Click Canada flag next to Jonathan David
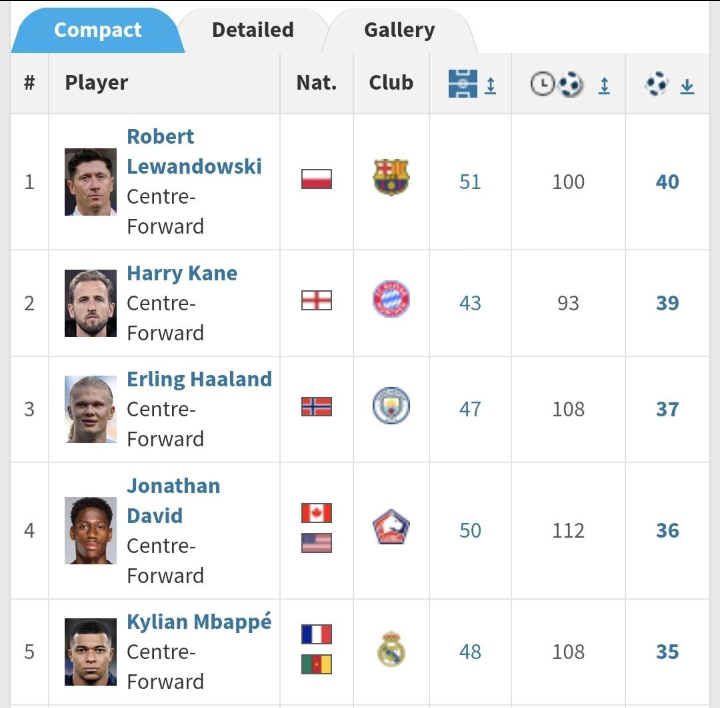Screen dimensions: 720x708 316,513
